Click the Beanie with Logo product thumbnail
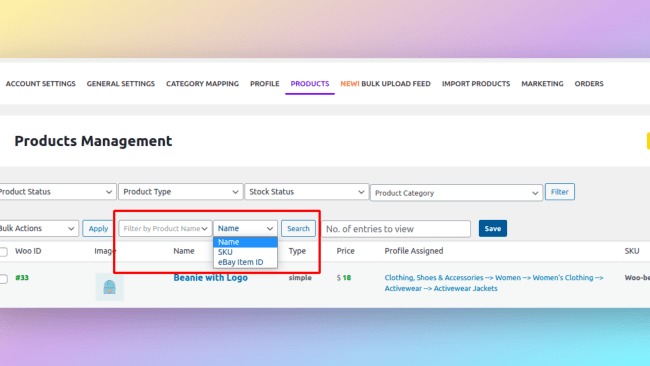Viewport: 650px width, 366px height. click(109, 287)
